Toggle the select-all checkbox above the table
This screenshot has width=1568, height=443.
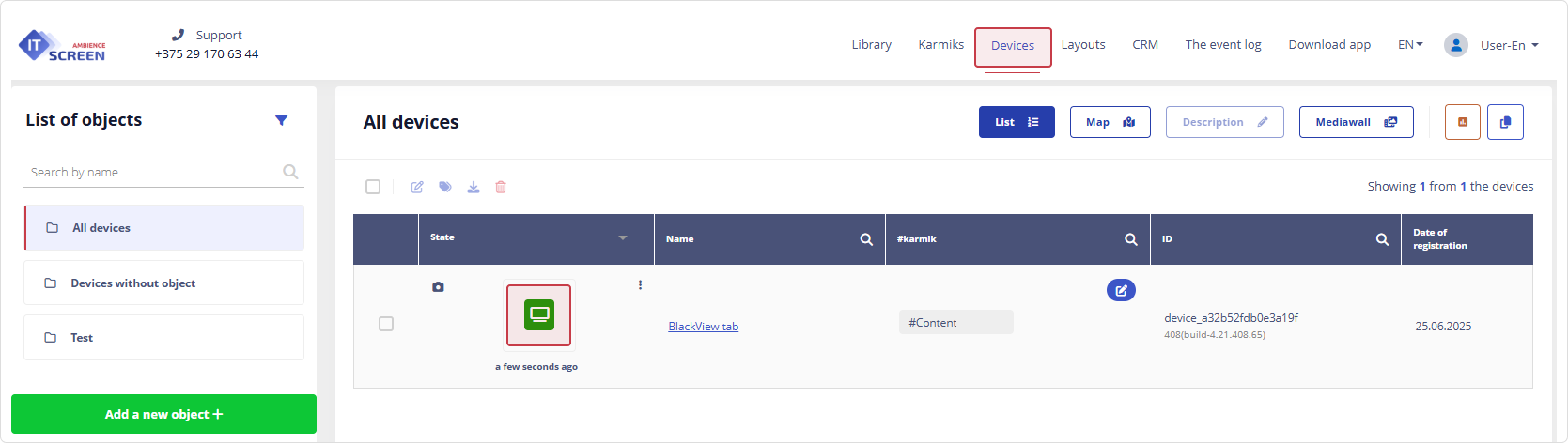coord(373,187)
